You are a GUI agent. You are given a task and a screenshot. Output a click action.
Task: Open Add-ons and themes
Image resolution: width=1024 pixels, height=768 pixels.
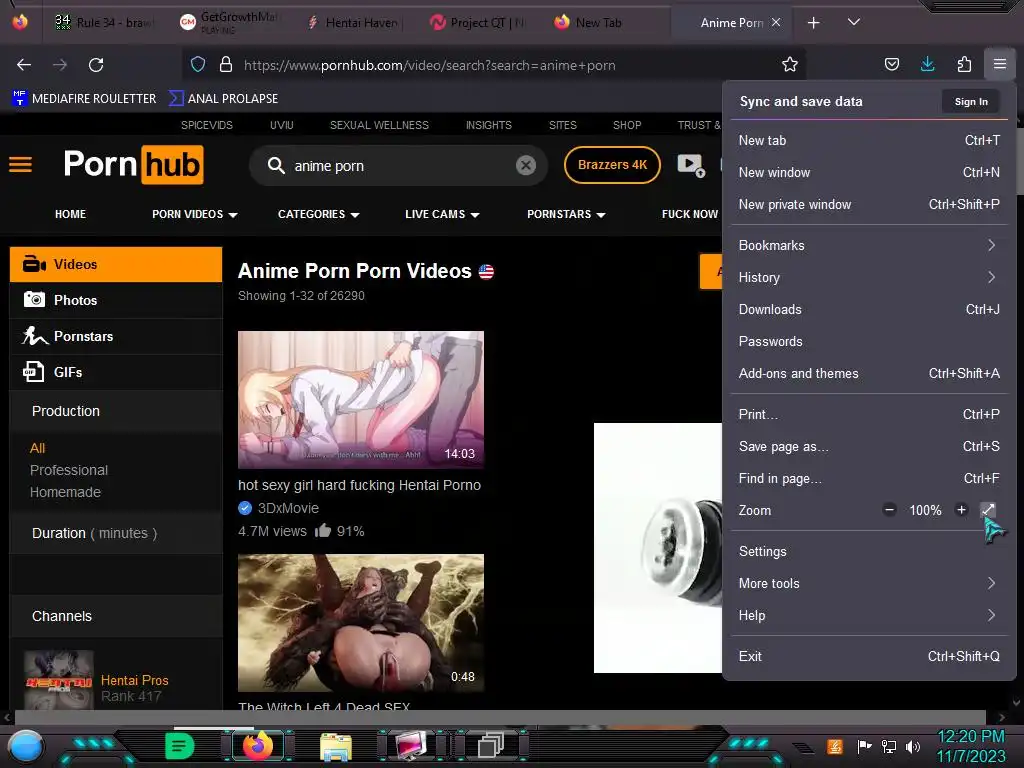point(869,374)
